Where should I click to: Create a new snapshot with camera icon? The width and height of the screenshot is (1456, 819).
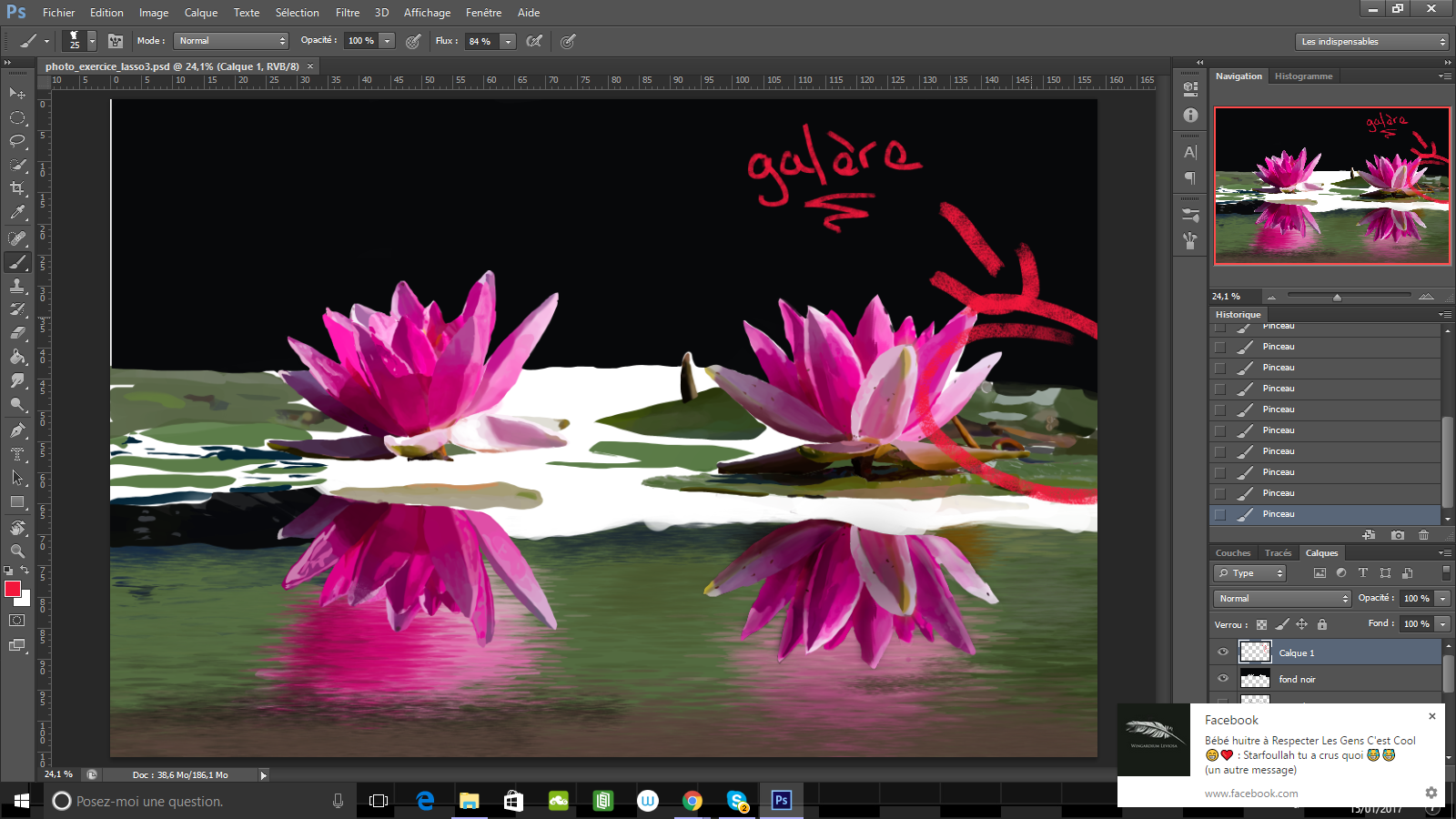coord(1398,535)
